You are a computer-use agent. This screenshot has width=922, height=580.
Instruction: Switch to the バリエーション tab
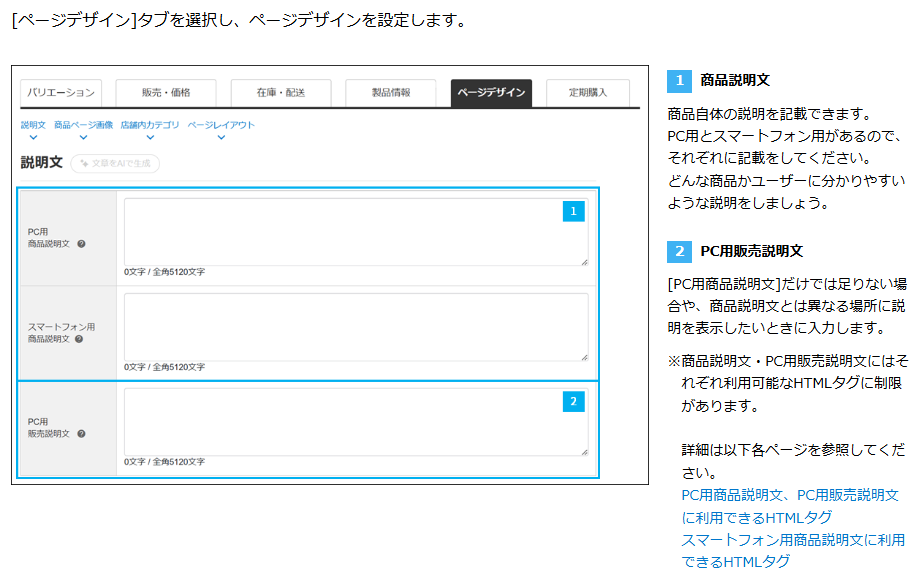61,93
